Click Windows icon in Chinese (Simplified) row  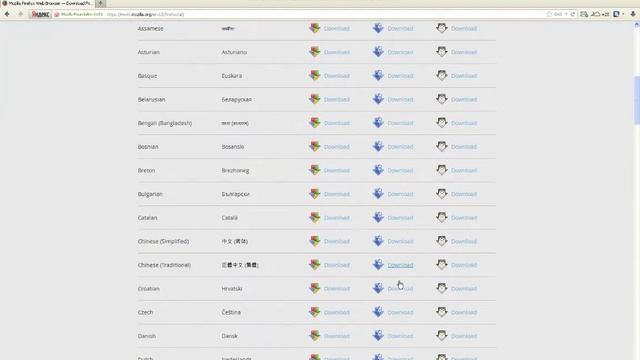pyautogui.click(x=314, y=241)
